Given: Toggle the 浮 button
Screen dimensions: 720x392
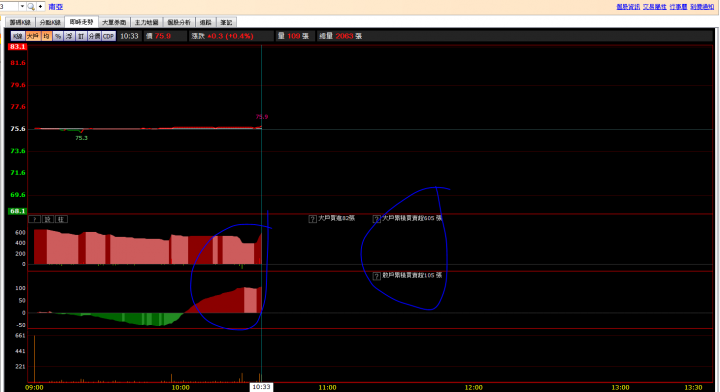Looking at the screenshot, I should (x=69, y=36).
